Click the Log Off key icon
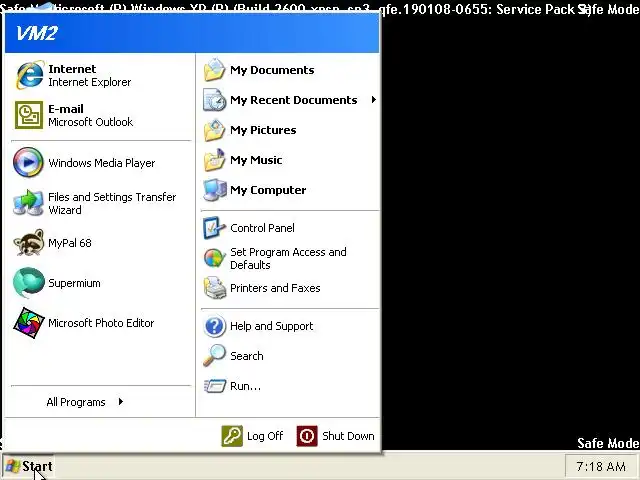Viewport: 640px width, 480px height. [232, 436]
